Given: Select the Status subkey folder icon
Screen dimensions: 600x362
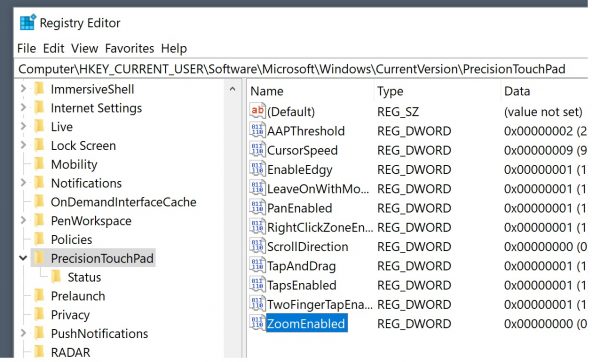Looking at the screenshot, I should tap(56, 277).
